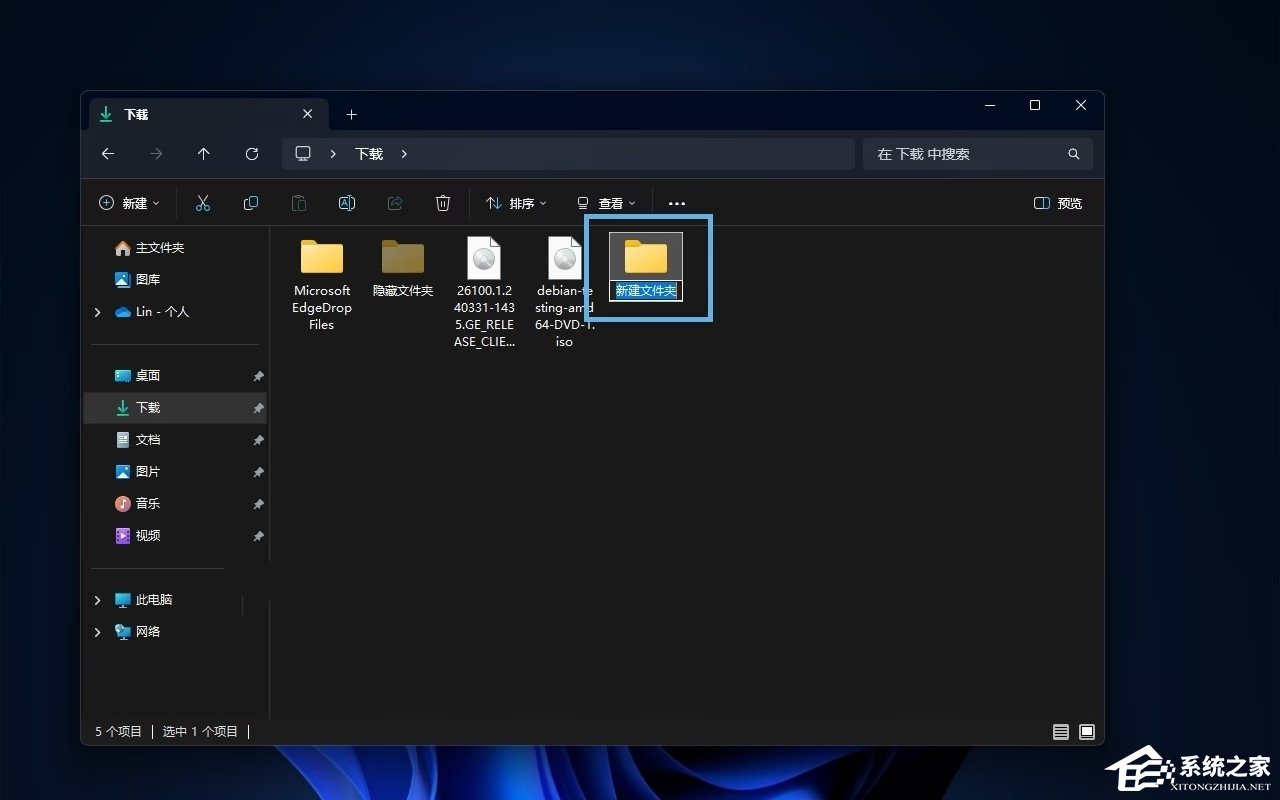The height and width of the screenshot is (800, 1280).
Task: Select the Rename icon in the toolbar
Action: 347,203
